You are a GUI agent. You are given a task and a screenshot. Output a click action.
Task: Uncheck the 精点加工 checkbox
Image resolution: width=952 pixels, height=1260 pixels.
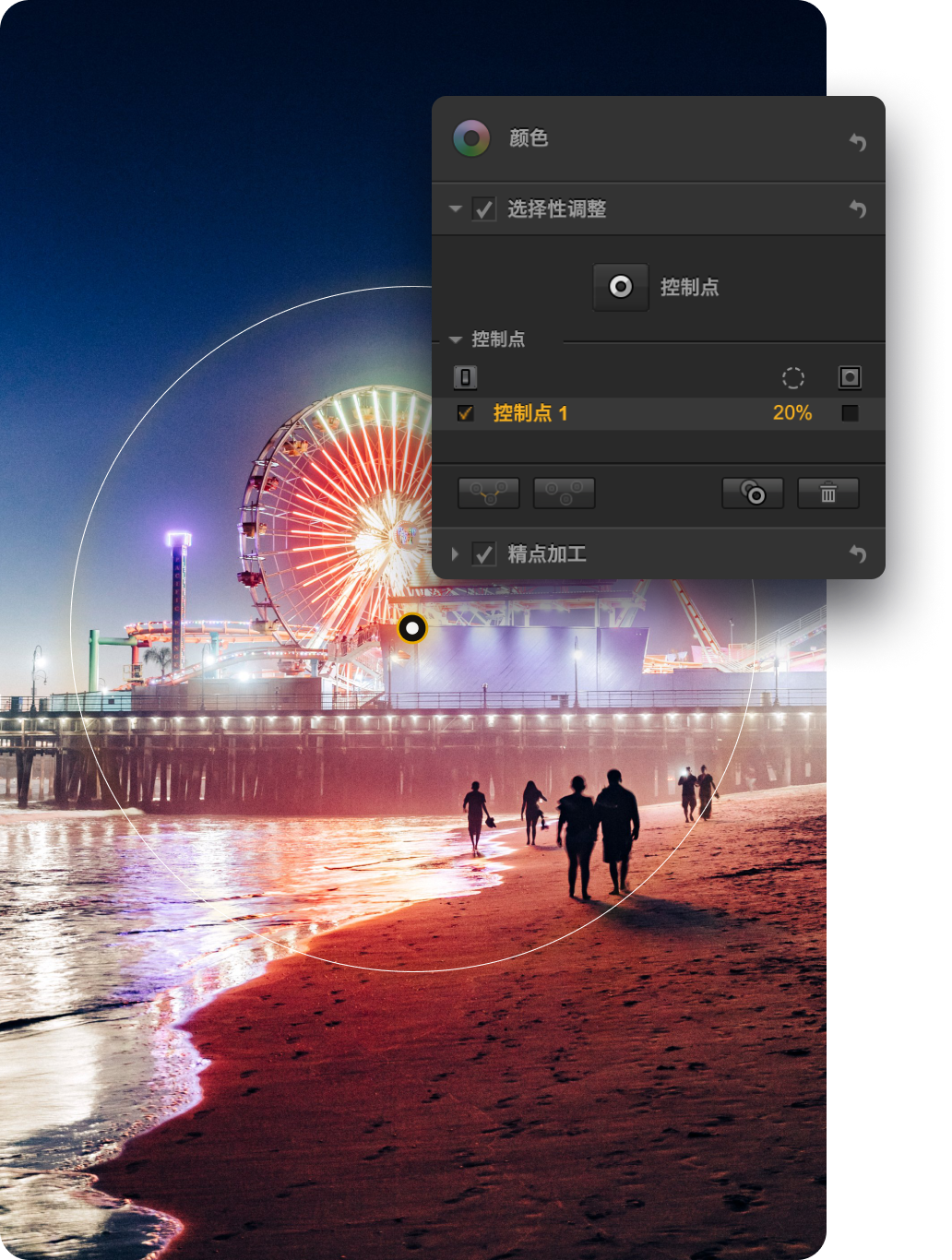484,553
